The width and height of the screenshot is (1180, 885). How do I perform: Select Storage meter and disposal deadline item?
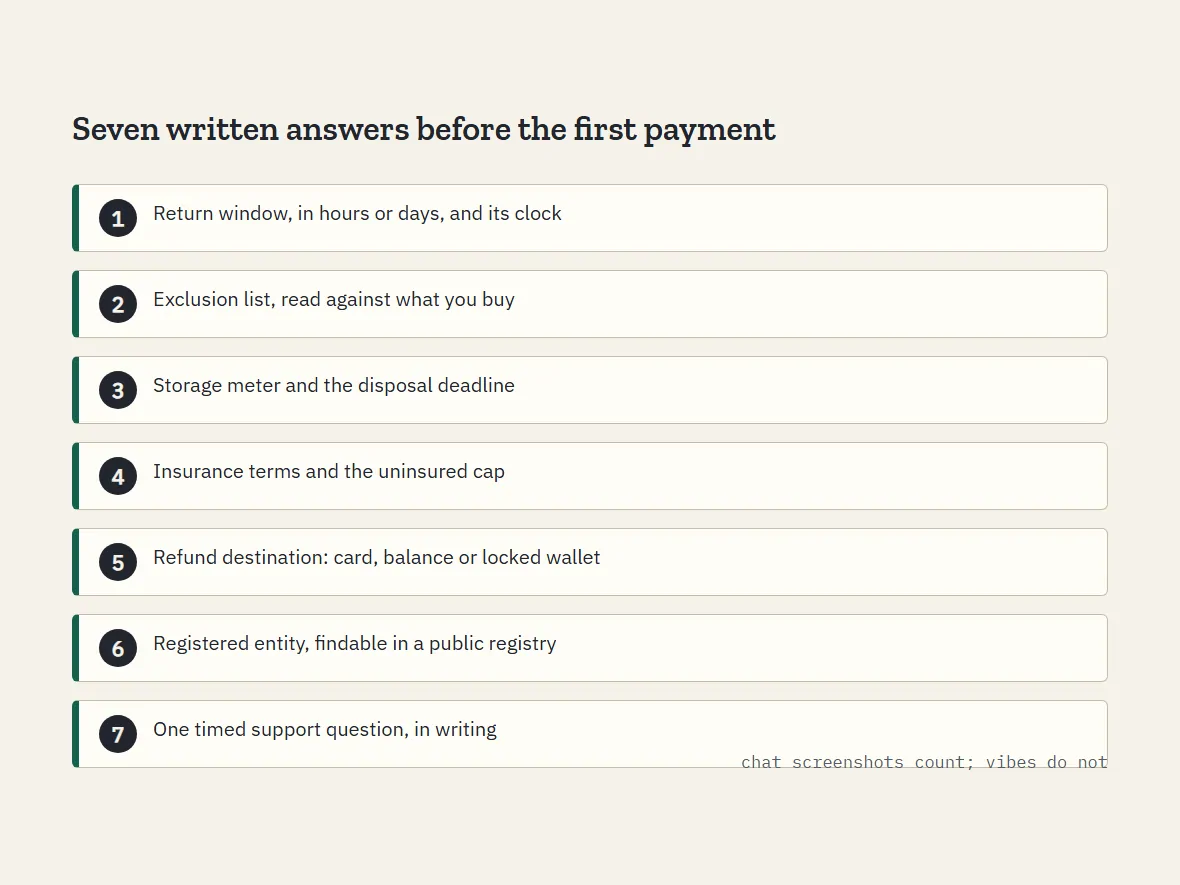(590, 390)
